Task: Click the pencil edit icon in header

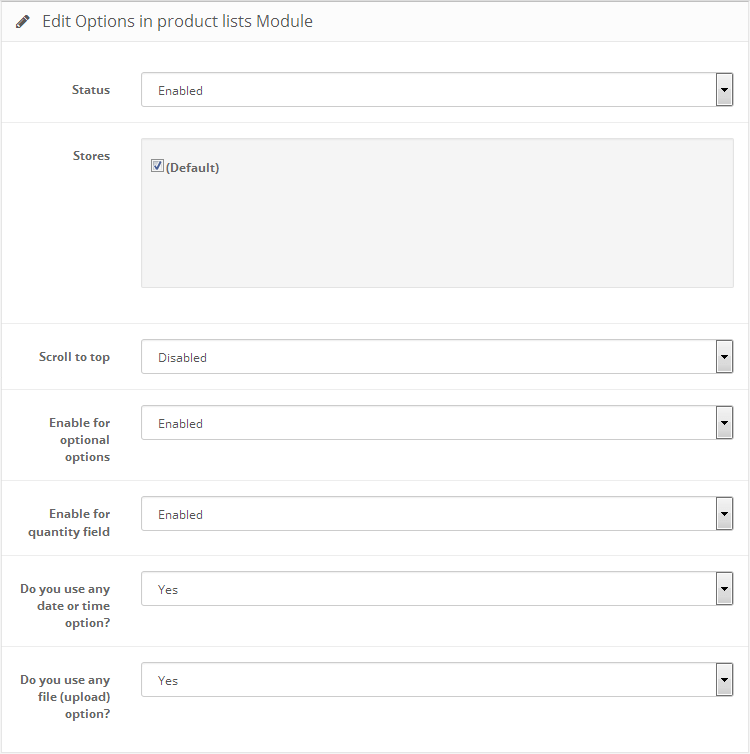Action: (23, 22)
